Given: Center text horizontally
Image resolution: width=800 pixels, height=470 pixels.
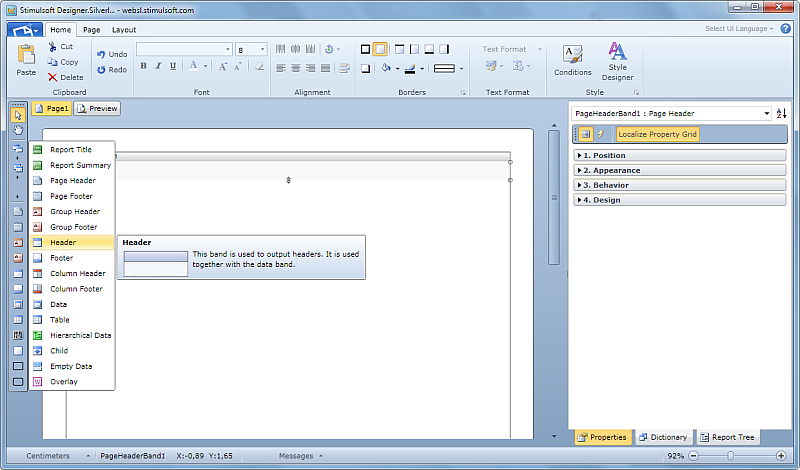Looking at the screenshot, I should point(295,68).
